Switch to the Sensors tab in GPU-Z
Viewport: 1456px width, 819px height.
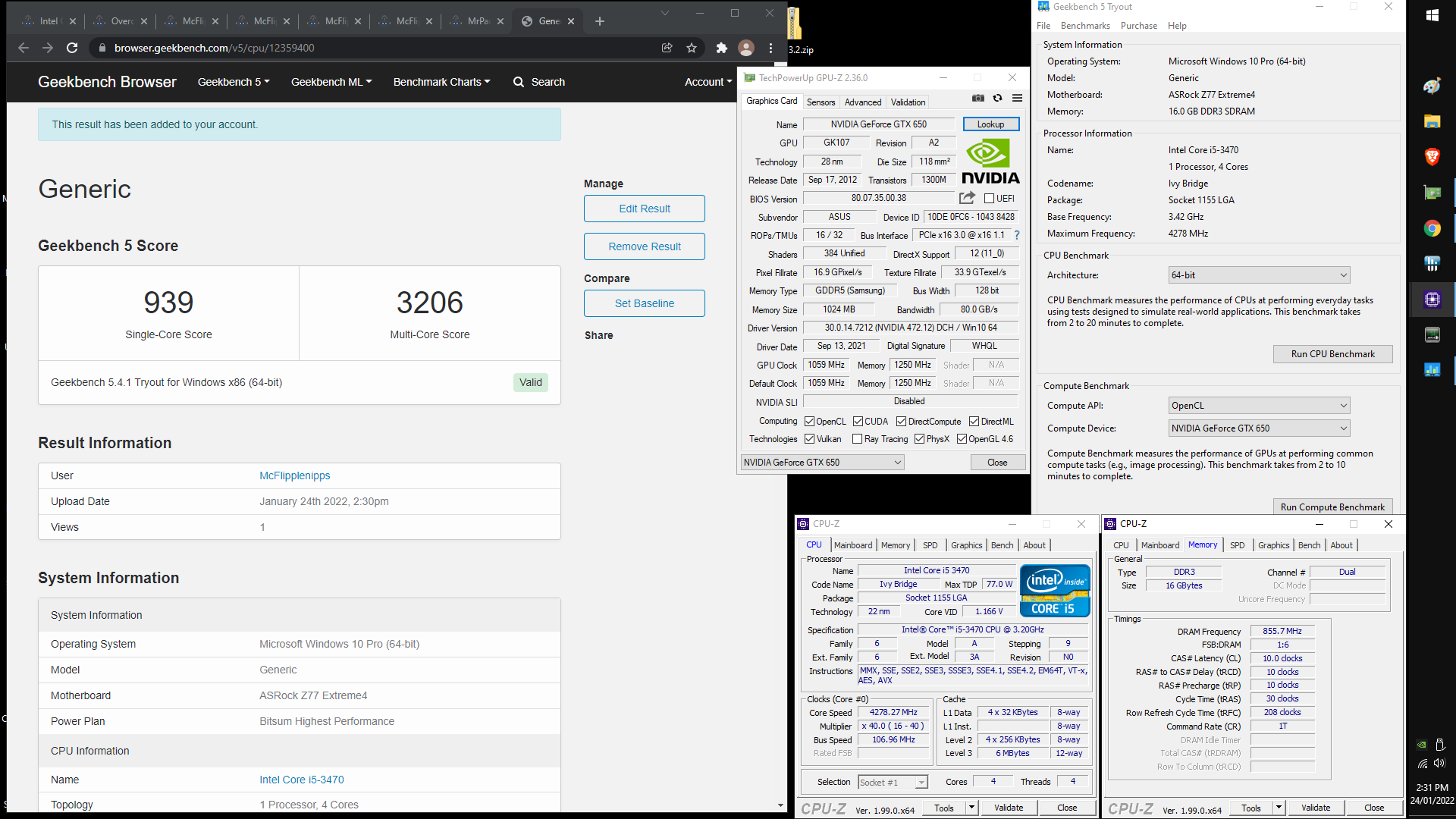[x=821, y=102]
